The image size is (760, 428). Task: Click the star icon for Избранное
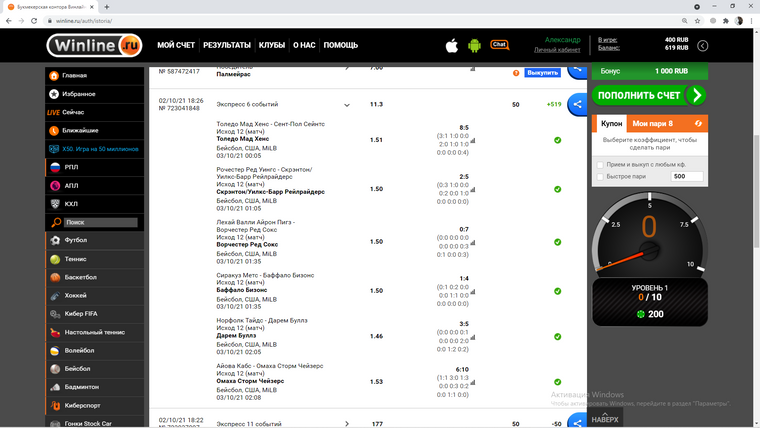pyautogui.click(x=54, y=94)
